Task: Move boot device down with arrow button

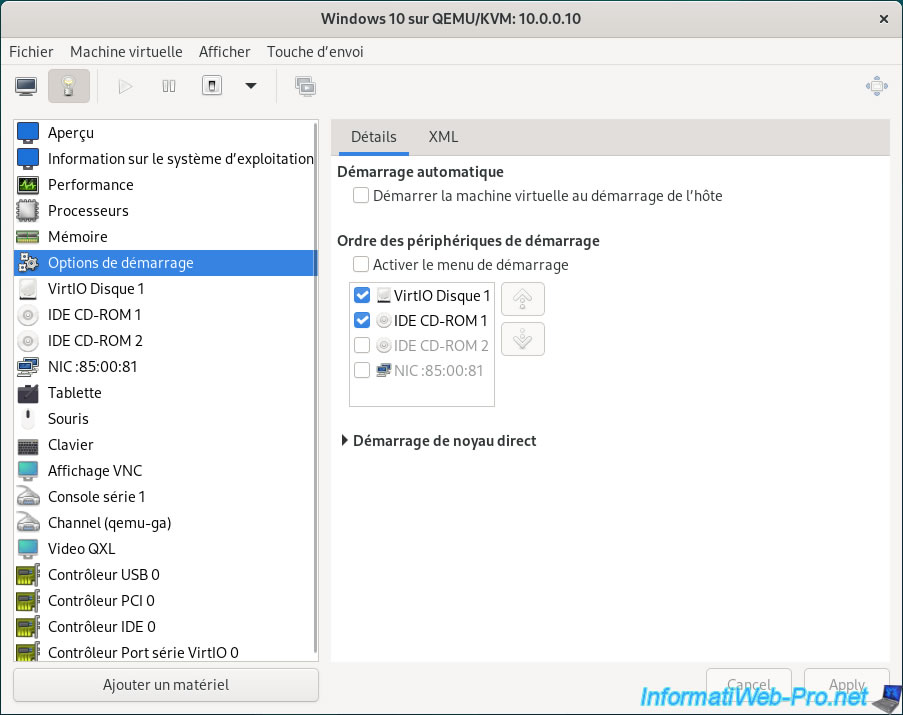Action: click(522, 339)
